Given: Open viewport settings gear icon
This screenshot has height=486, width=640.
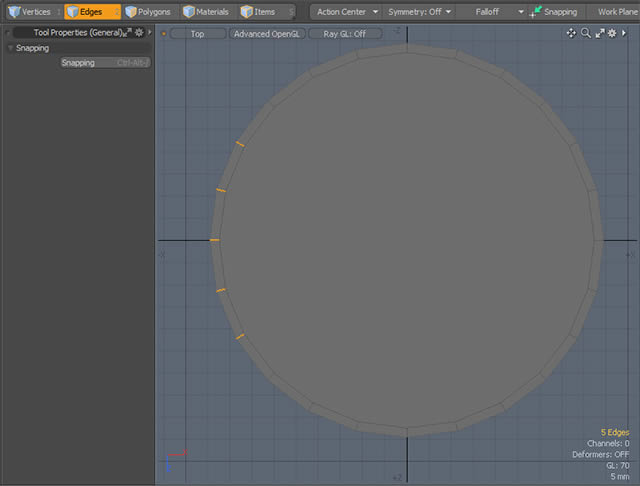Looking at the screenshot, I should pyautogui.click(x=612, y=33).
